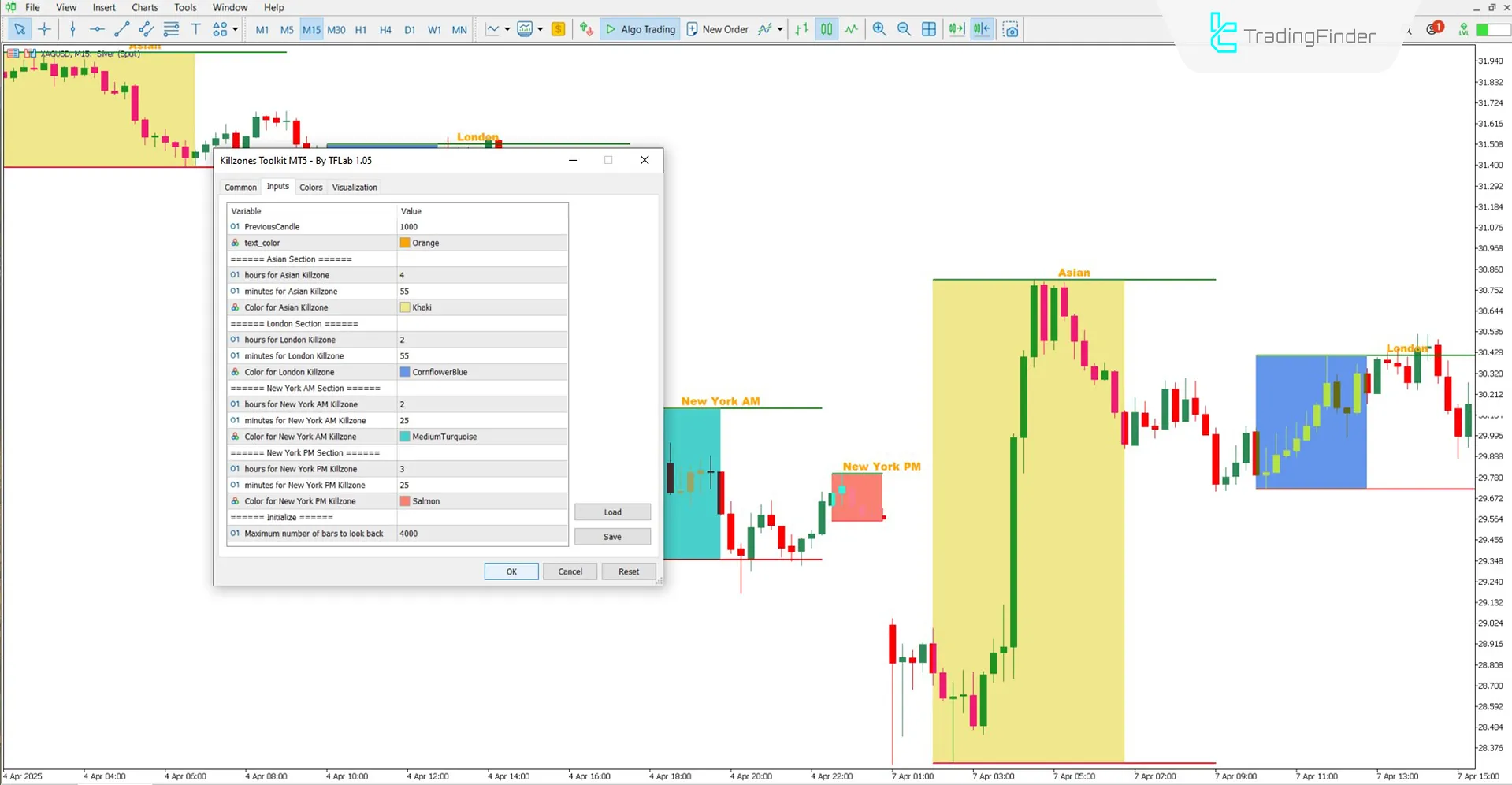Switch to the Colors tab
This screenshot has height=785, width=1512.
pyautogui.click(x=310, y=187)
